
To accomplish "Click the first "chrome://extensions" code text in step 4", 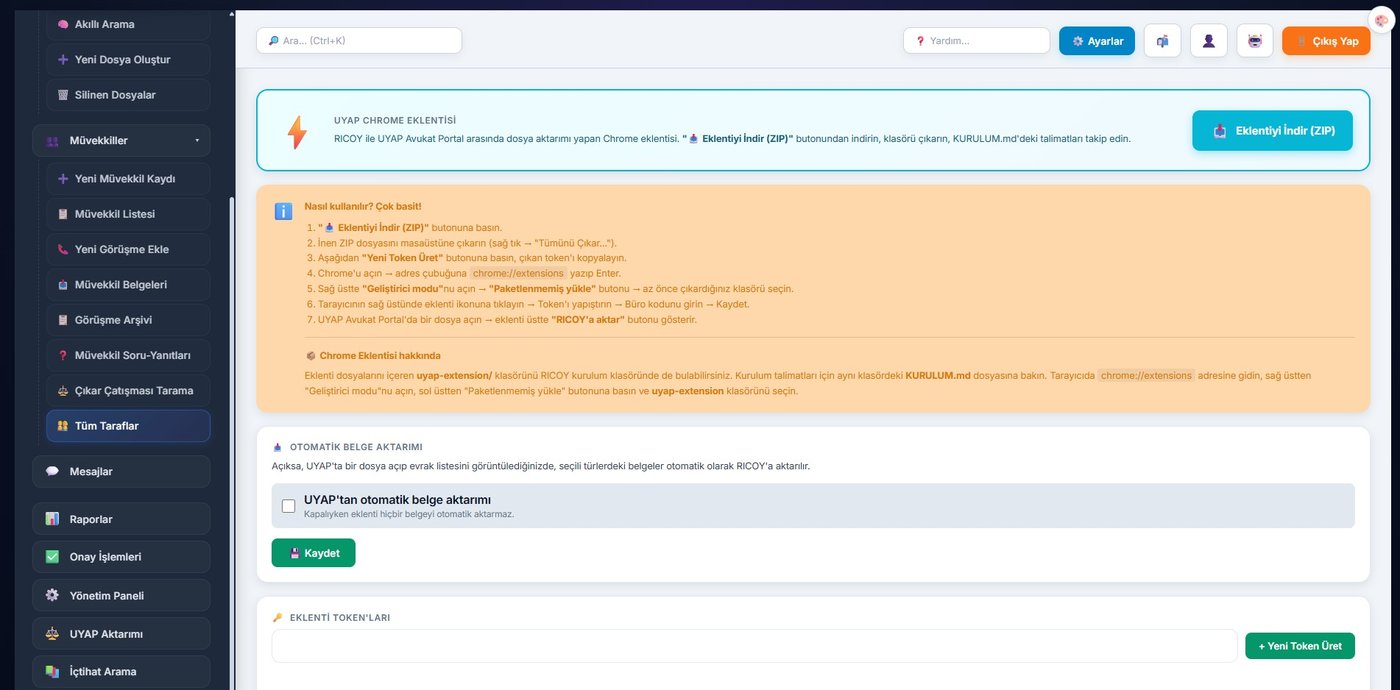I will pyautogui.click(x=519, y=273).
